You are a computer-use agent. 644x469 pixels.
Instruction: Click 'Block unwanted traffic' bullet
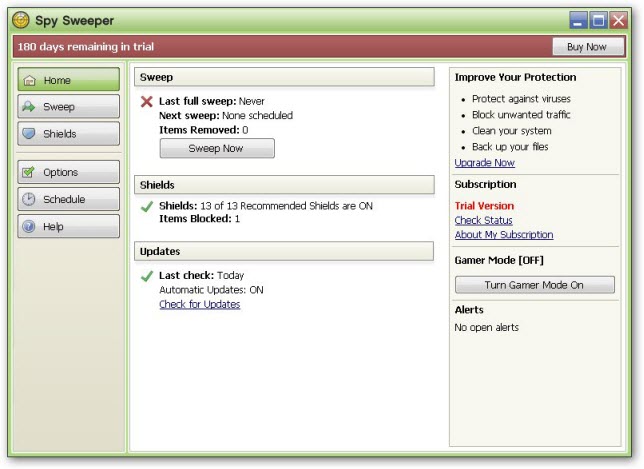521,115
